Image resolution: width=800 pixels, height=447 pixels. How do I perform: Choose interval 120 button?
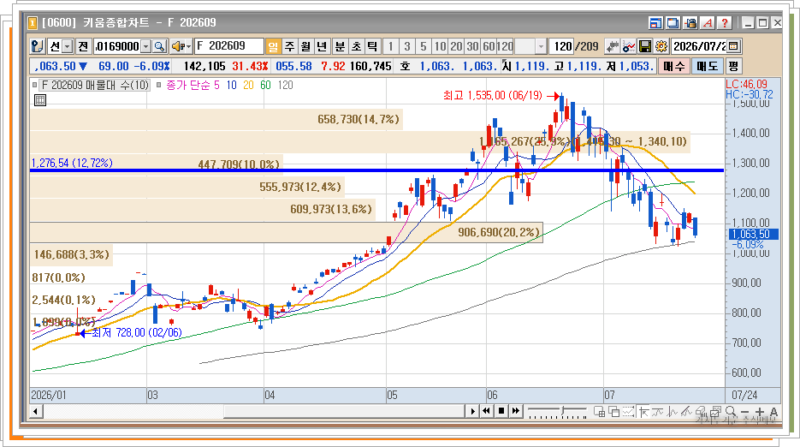click(505, 46)
